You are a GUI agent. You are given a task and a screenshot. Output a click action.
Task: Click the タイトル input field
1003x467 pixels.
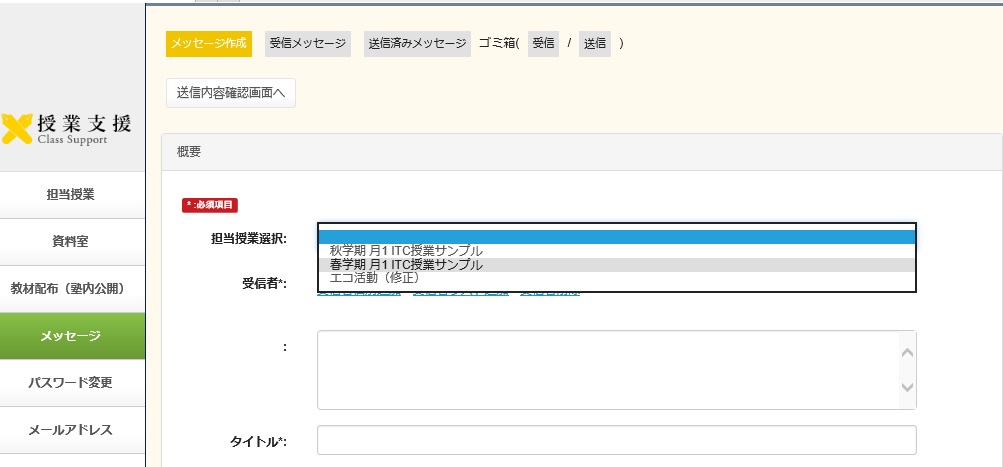[x=616, y=440]
